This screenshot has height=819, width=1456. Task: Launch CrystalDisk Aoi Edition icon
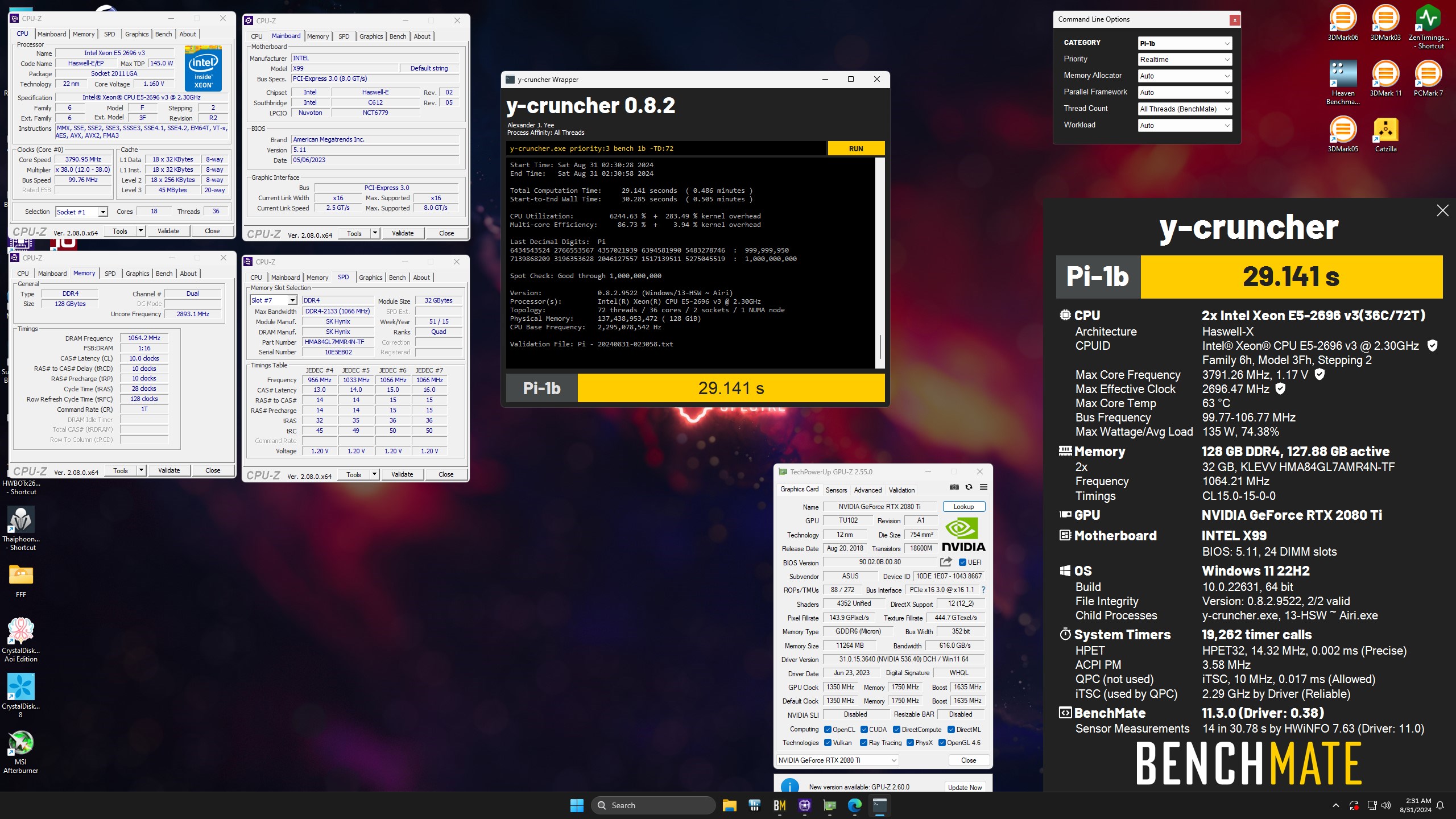[x=21, y=640]
